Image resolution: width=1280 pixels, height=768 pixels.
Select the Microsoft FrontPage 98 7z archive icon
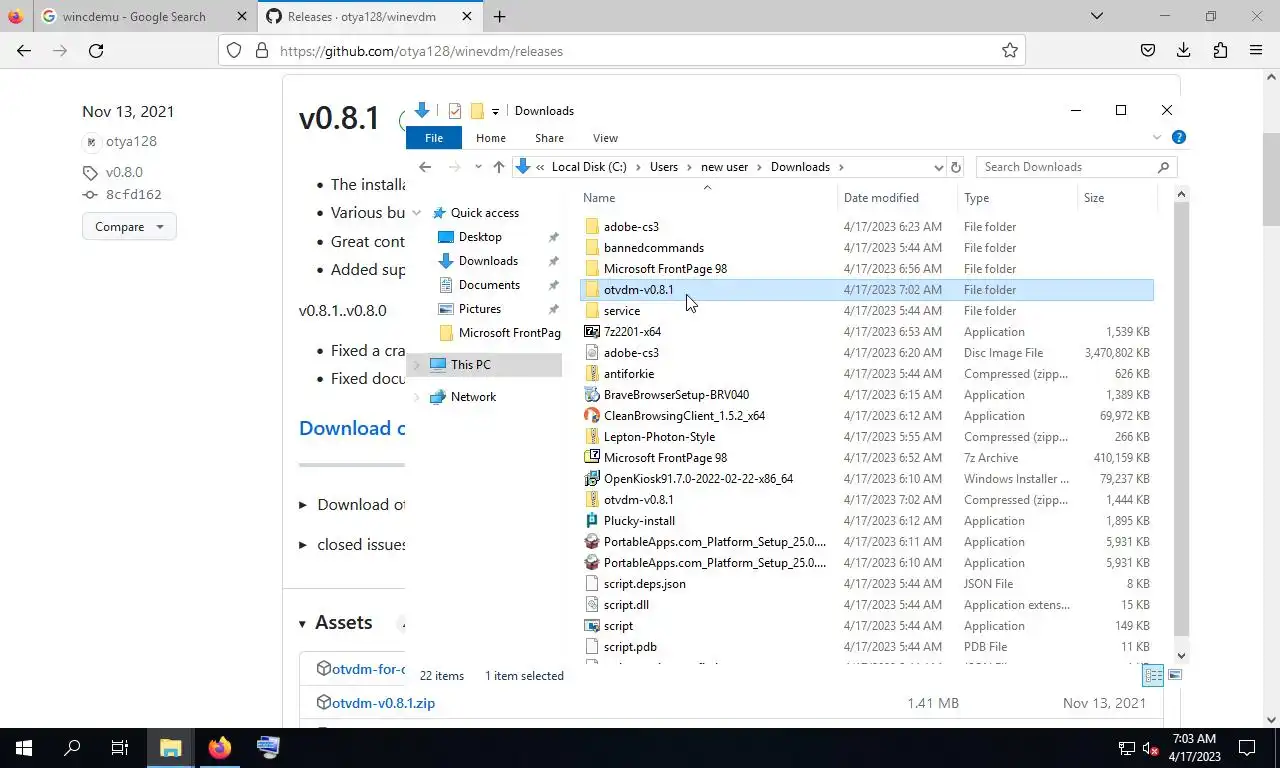pyautogui.click(x=592, y=457)
